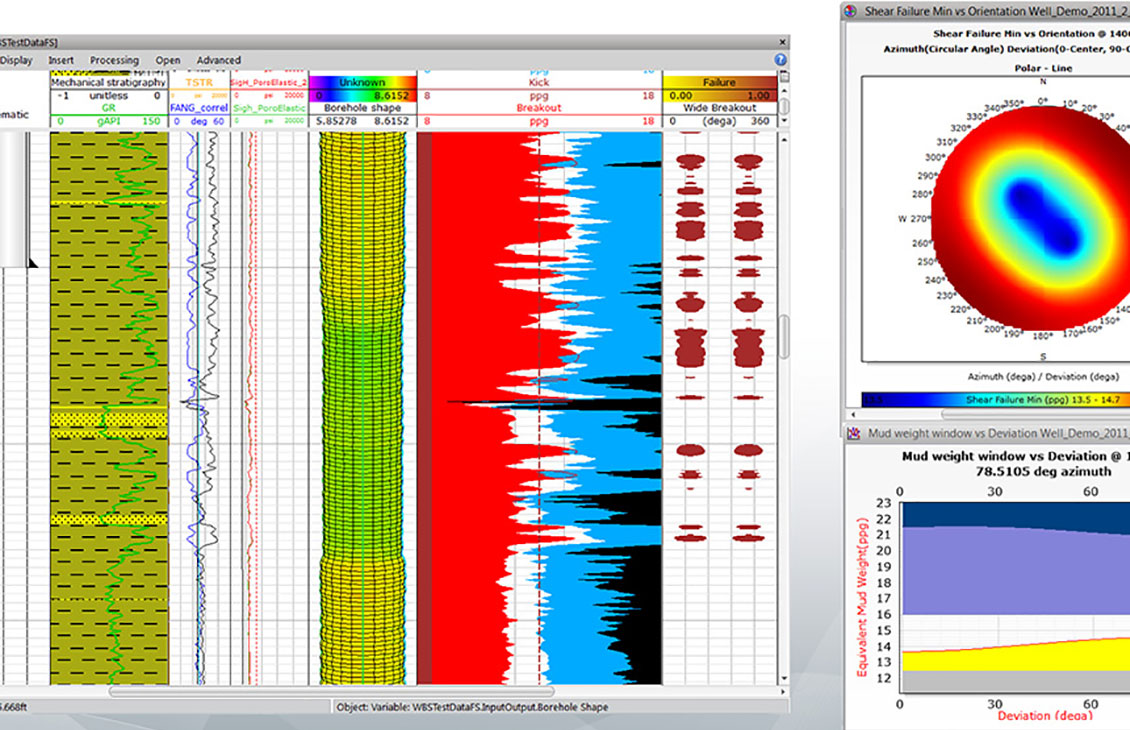Open the Insert menu
The height and width of the screenshot is (730, 1130).
[x=61, y=60]
